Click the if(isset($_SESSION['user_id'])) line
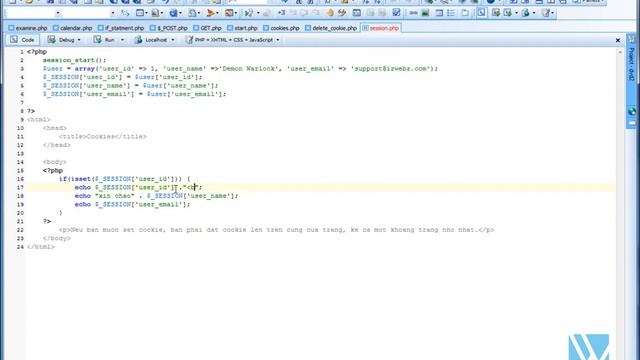The height and width of the screenshot is (360, 640). (x=124, y=179)
